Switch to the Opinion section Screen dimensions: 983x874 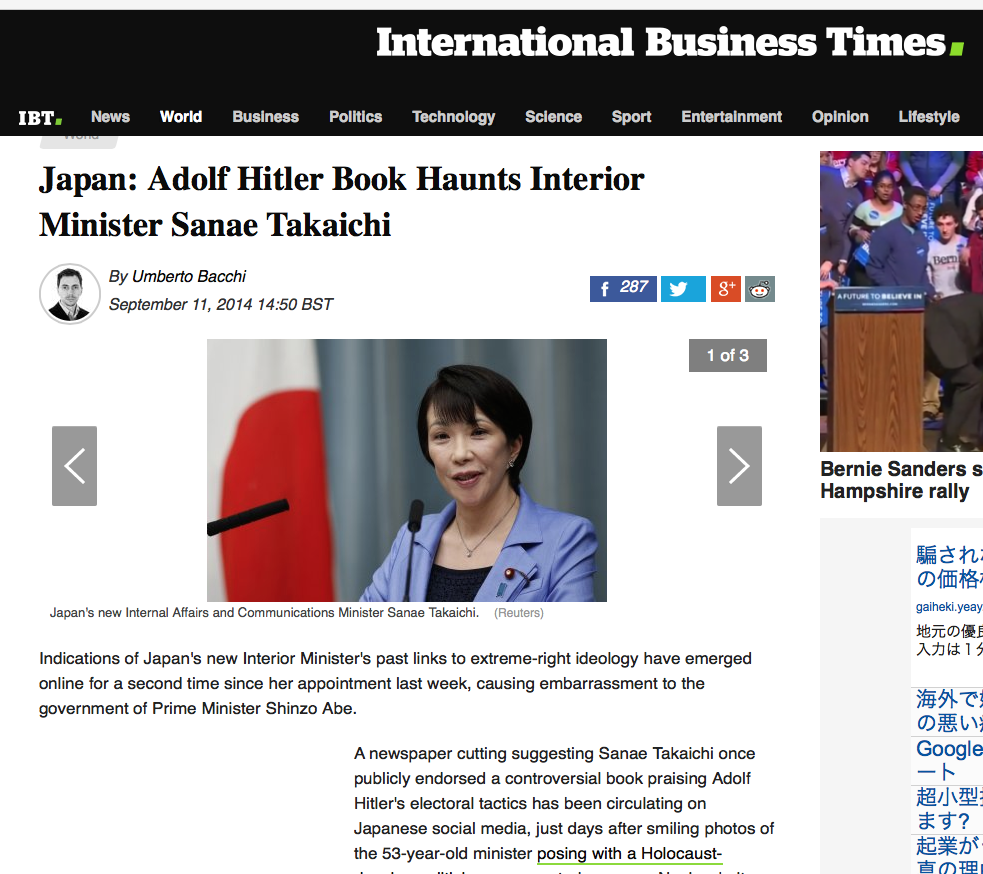click(x=840, y=117)
